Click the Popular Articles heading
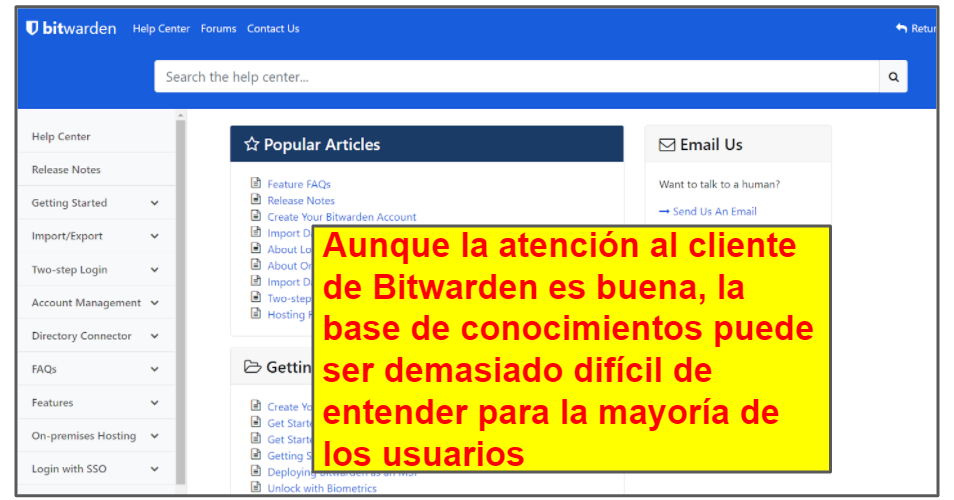Screen dimensions: 954x500 coord(321,144)
